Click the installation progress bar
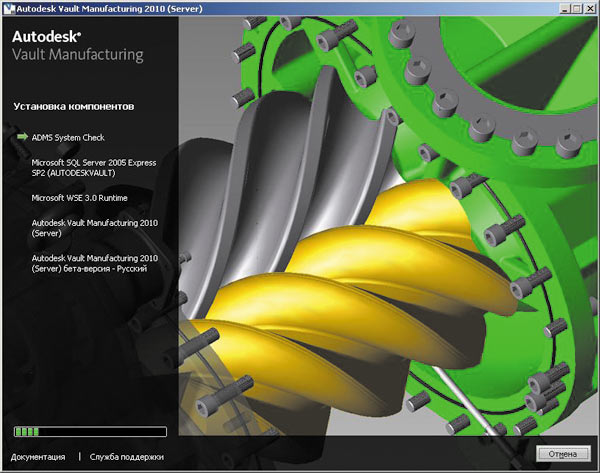Viewport: 600px width, 473px height. point(90,432)
